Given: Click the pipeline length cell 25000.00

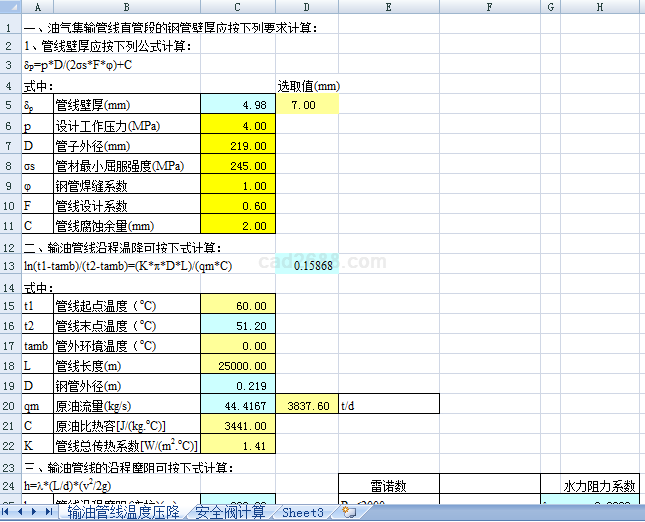Looking at the screenshot, I should click(237, 366).
